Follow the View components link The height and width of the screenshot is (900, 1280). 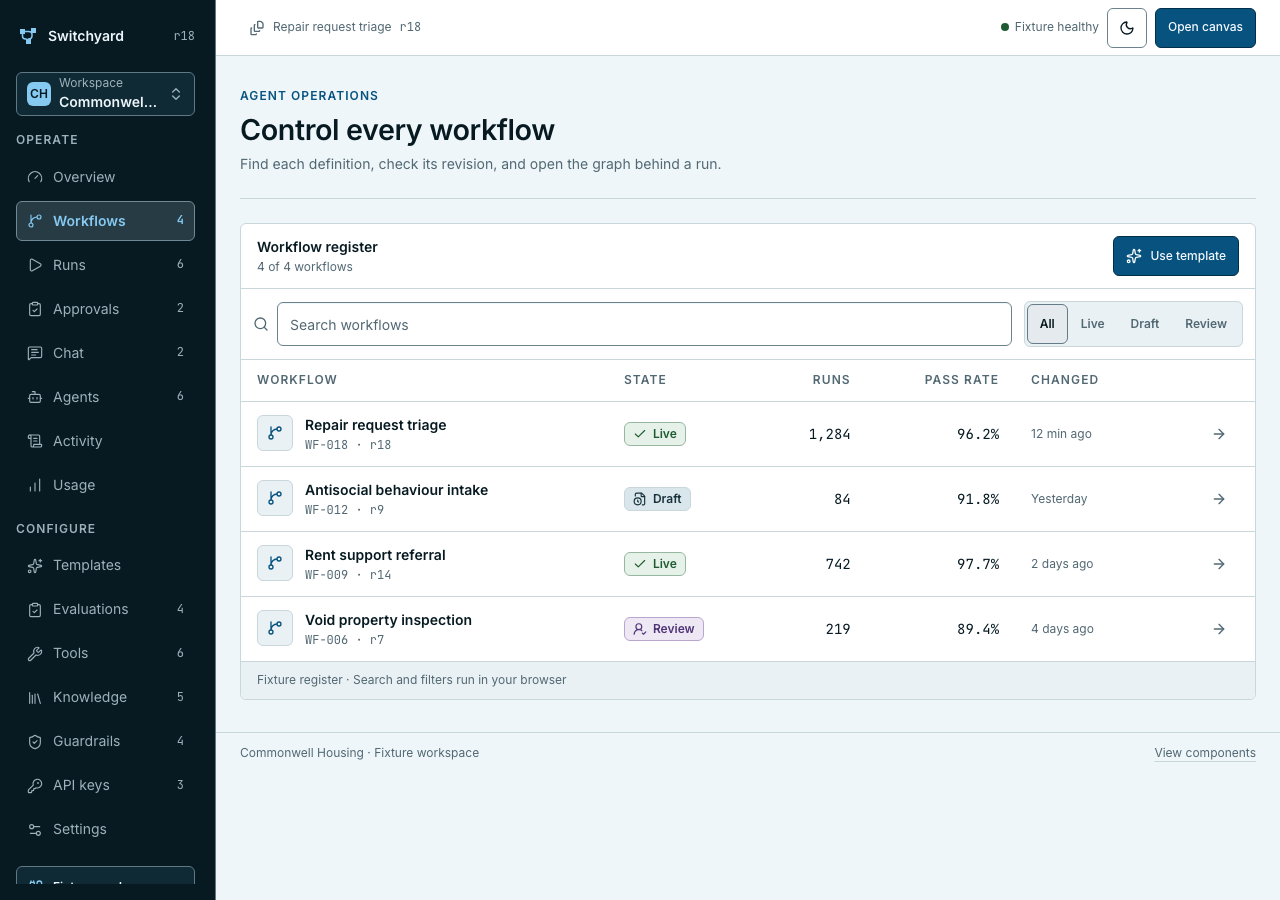point(1205,753)
